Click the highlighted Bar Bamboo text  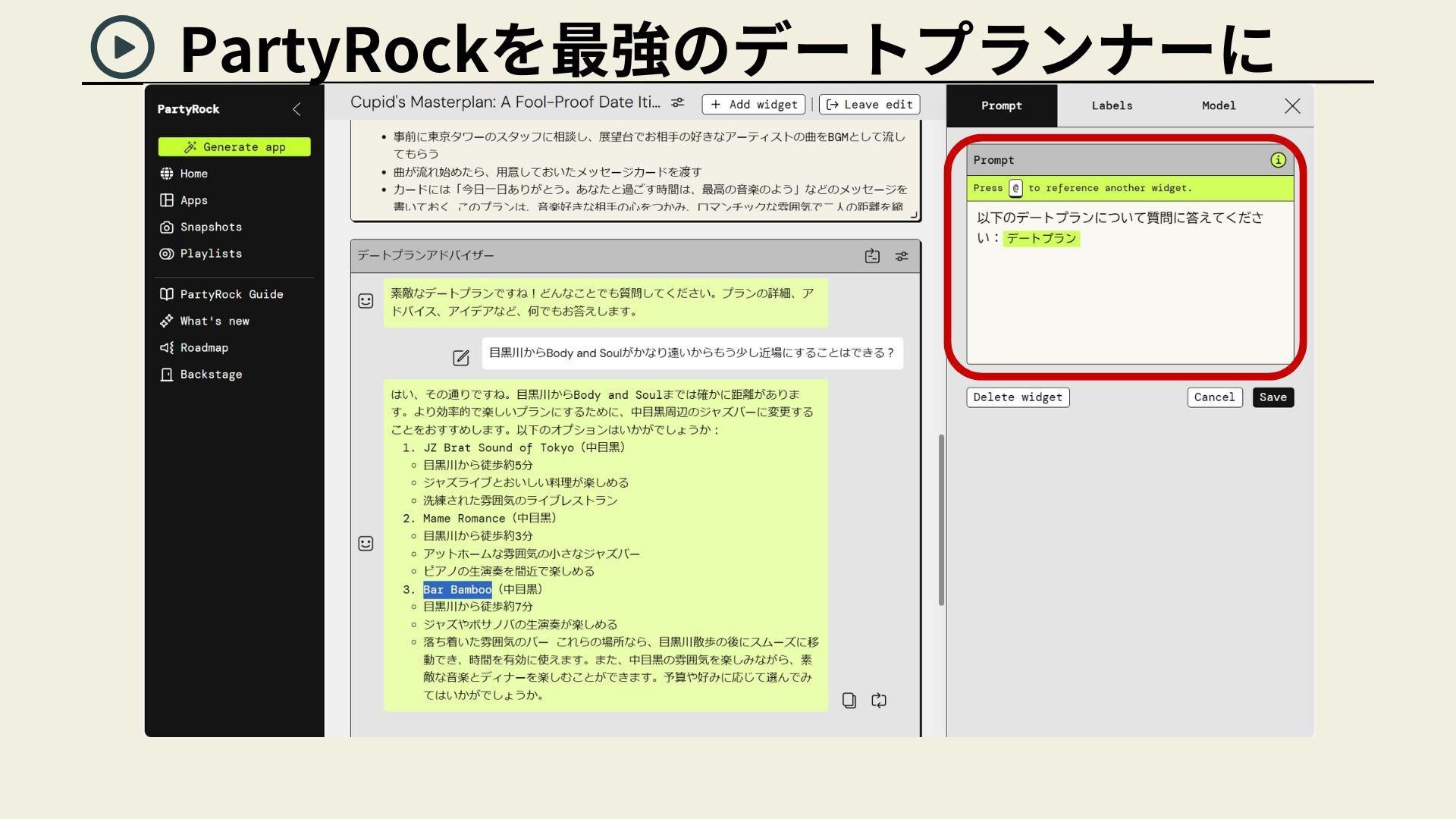point(457,589)
